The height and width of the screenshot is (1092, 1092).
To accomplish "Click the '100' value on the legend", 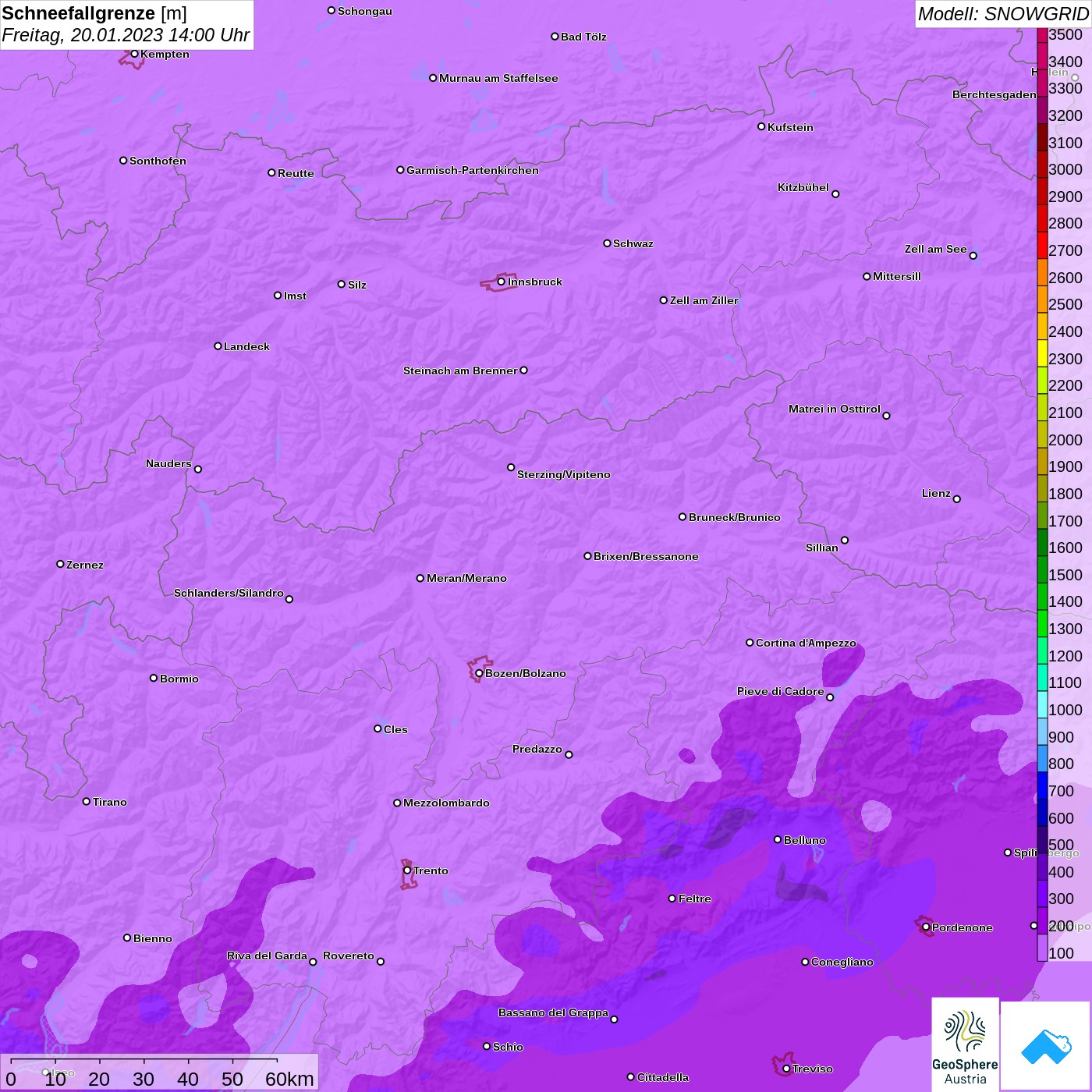I will pos(1061,953).
